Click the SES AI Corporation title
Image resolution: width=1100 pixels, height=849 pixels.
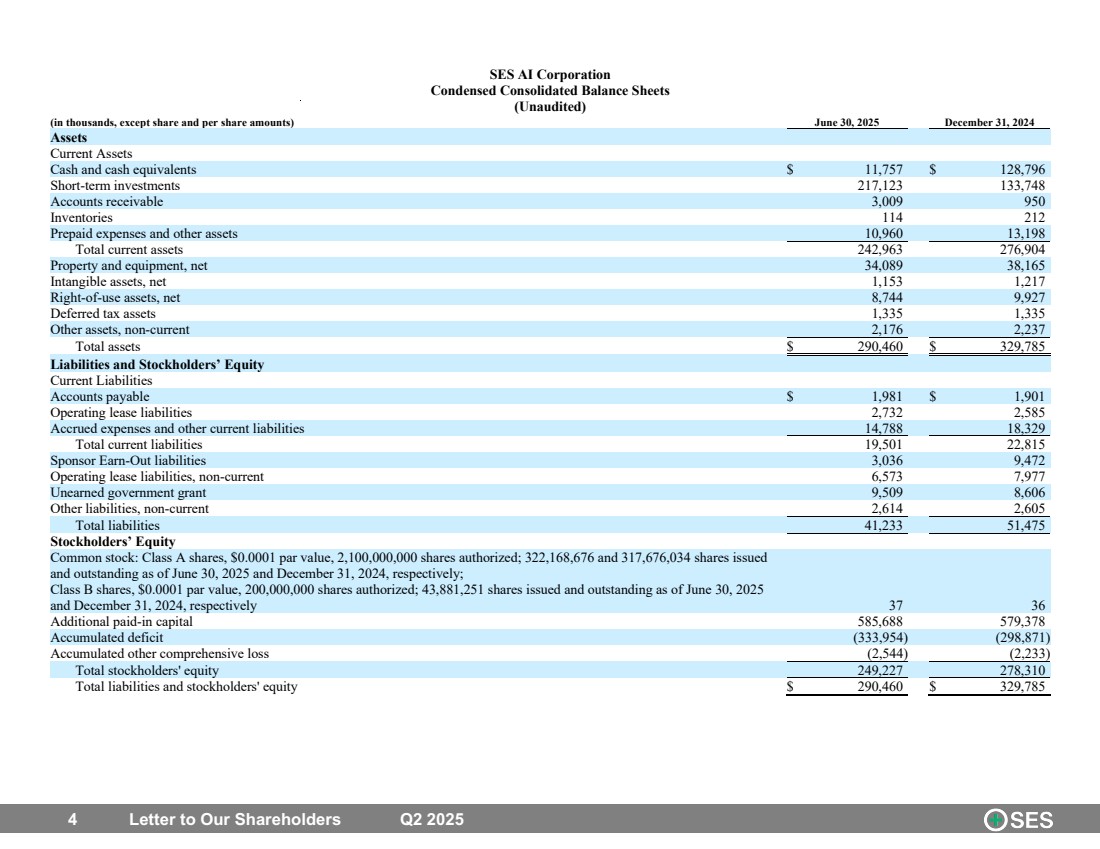pos(549,75)
